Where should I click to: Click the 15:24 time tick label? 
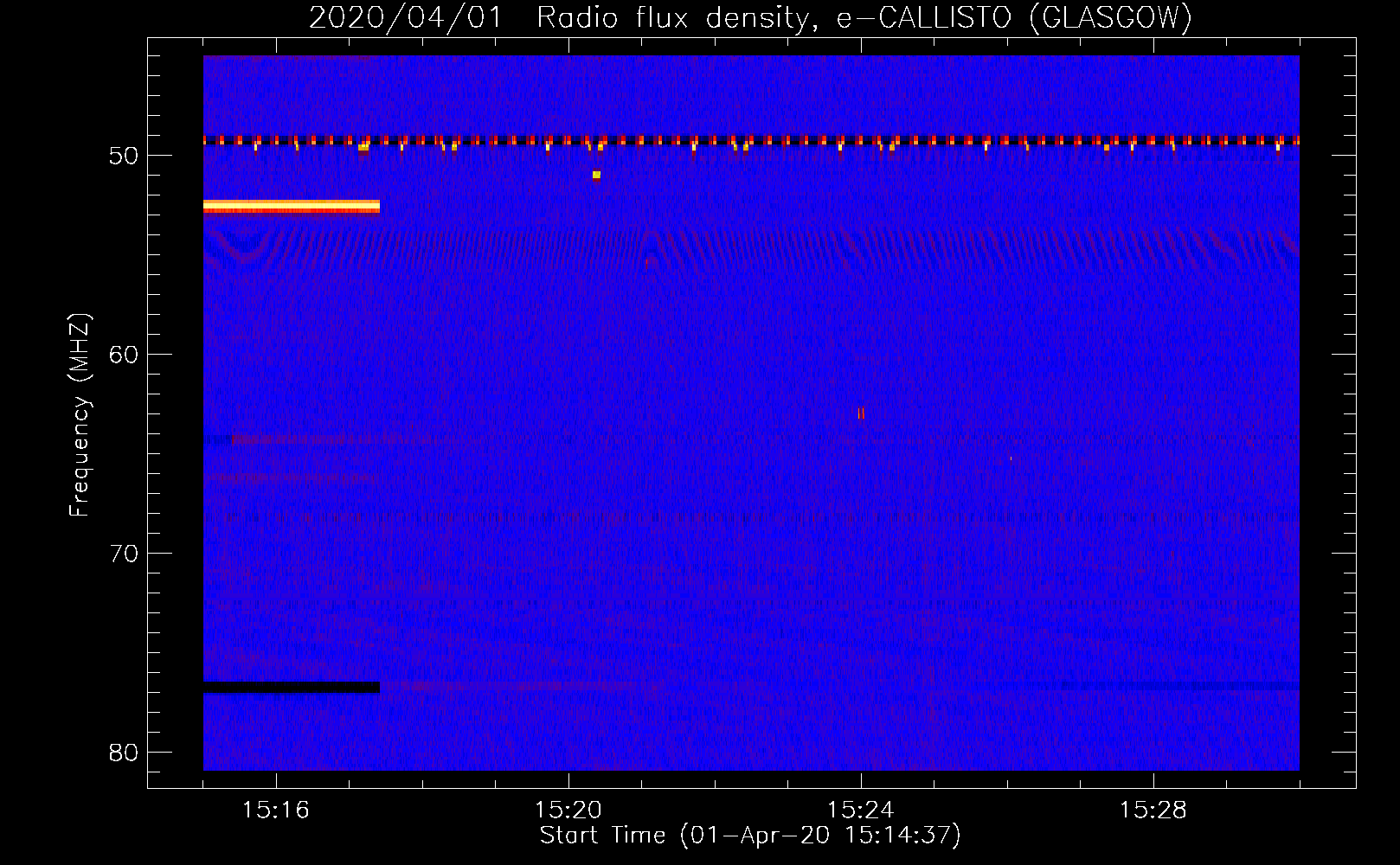pos(861,811)
